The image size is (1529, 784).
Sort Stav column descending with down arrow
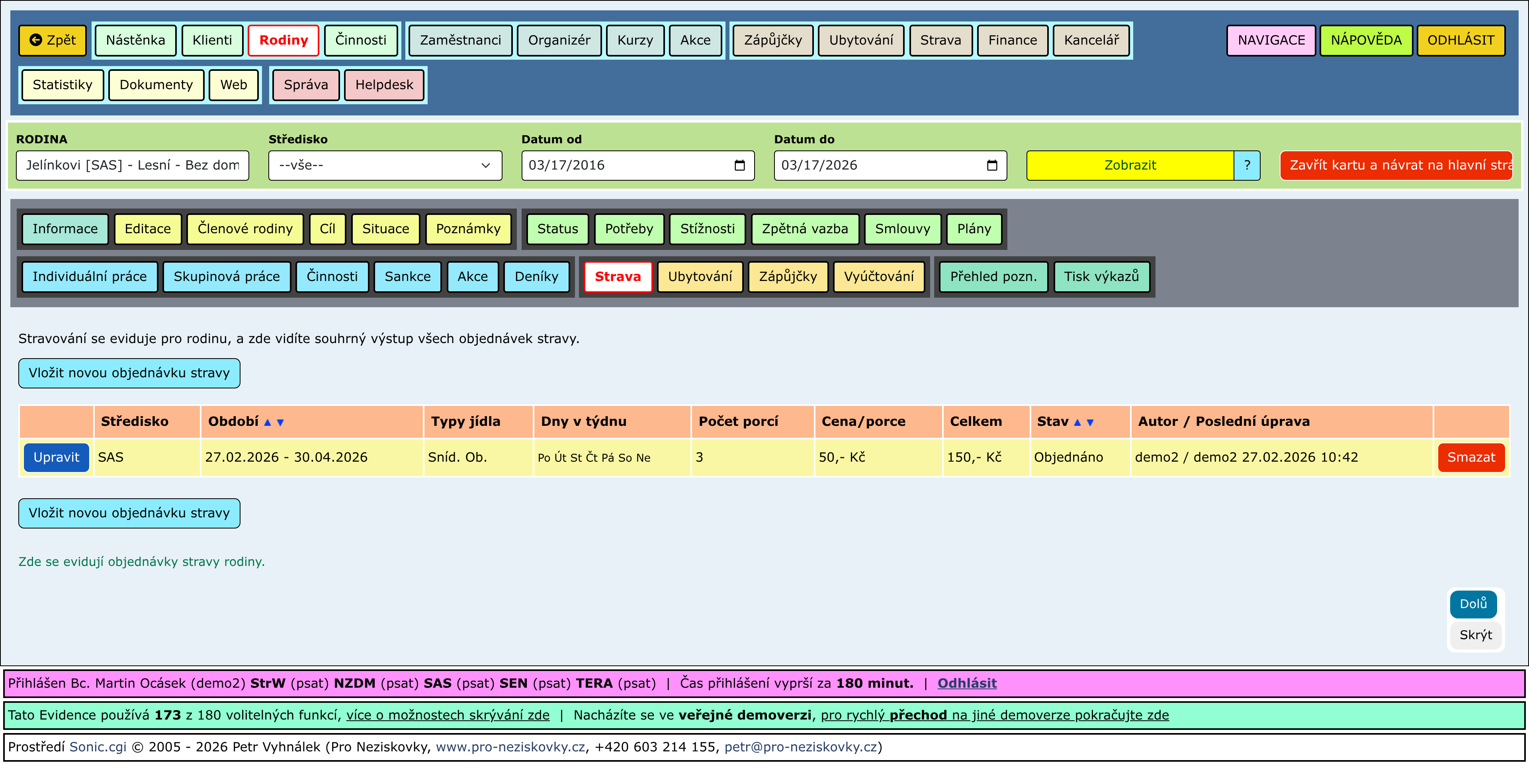tap(1090, 422)
